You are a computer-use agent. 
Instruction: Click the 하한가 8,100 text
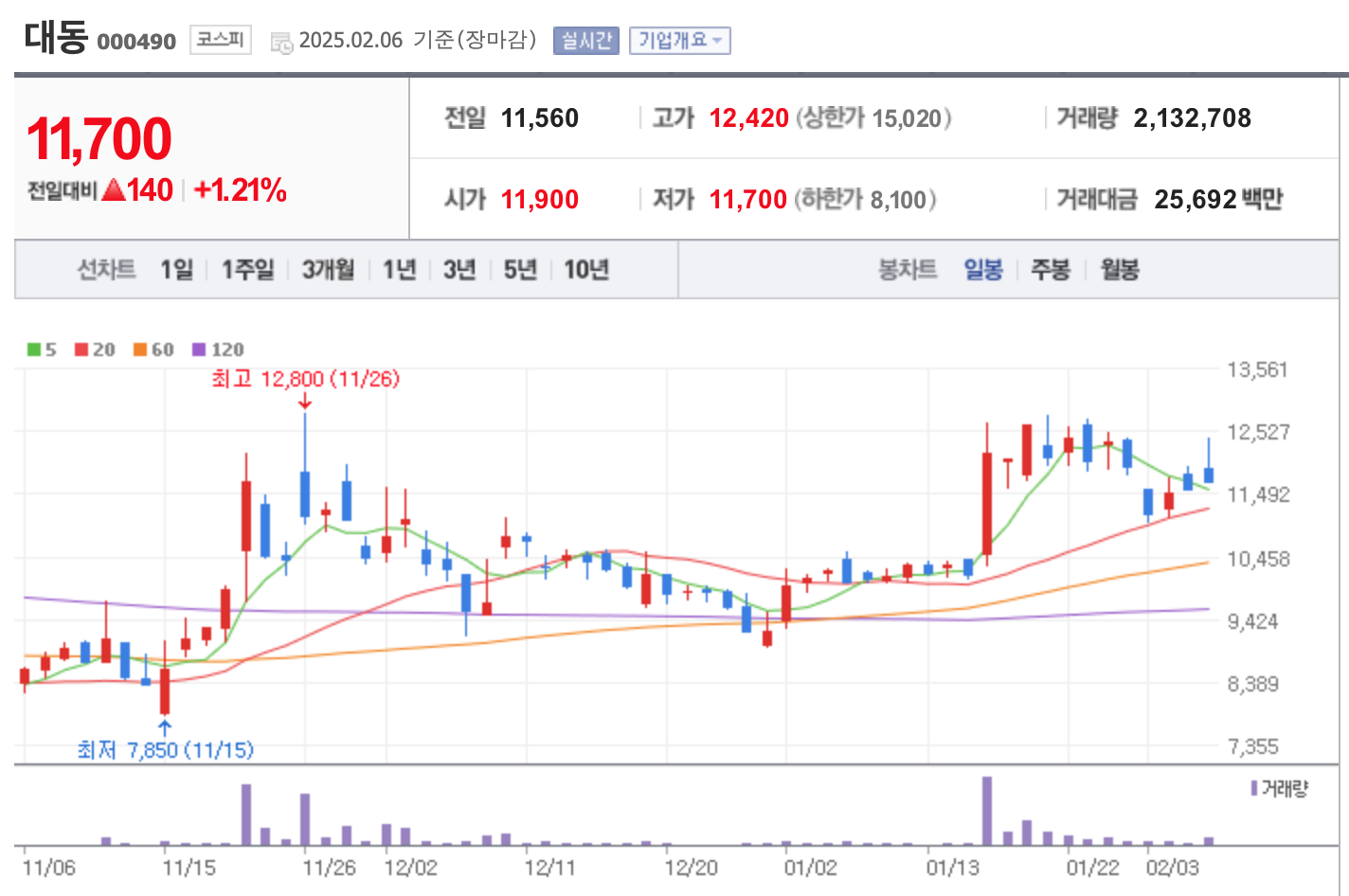point(865,200)
